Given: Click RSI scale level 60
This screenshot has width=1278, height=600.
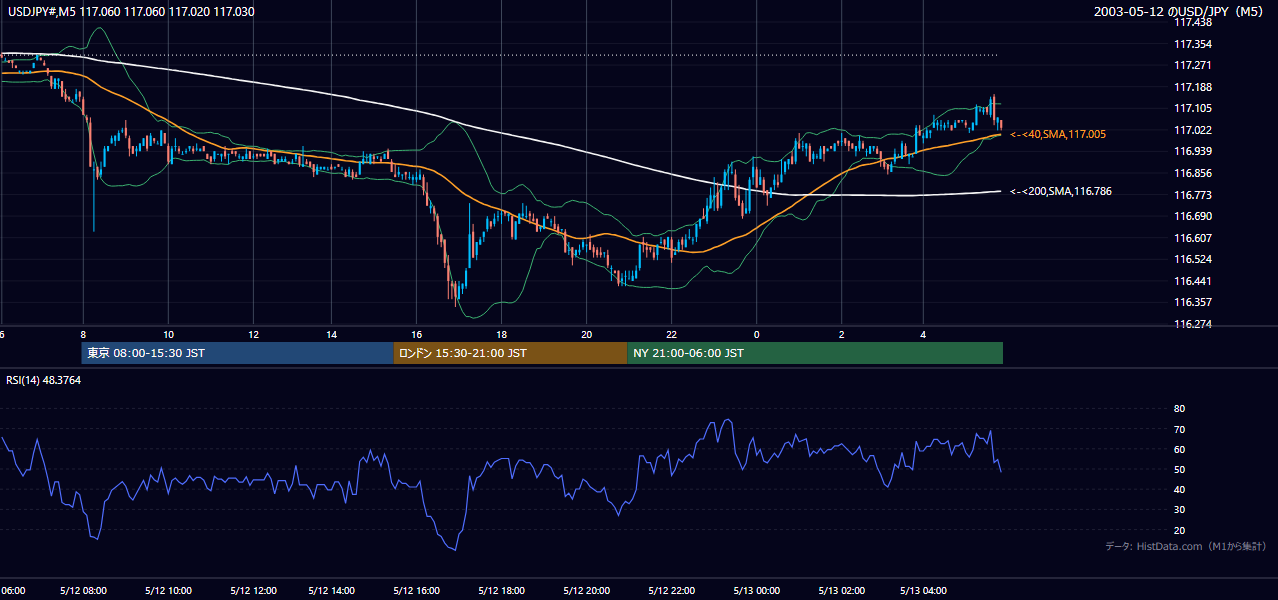Looking at the screenshot, I should (1179, 449).
